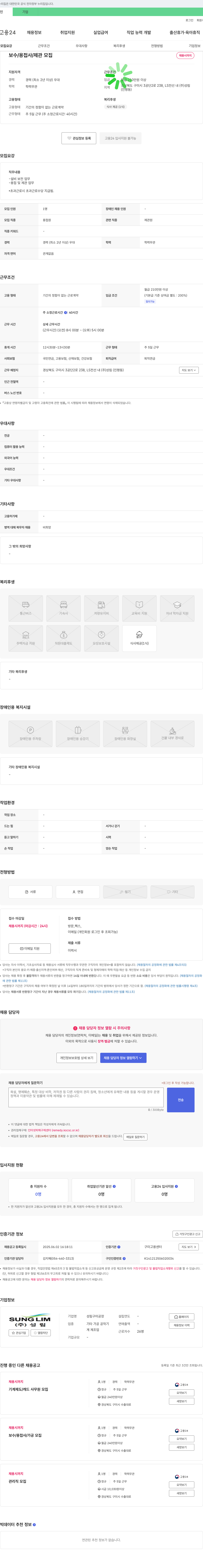The height and width of the screenshot is (1568, 203).
Task: Expand 지도 보기 in 인증기관 정보
Action: 189,1247
